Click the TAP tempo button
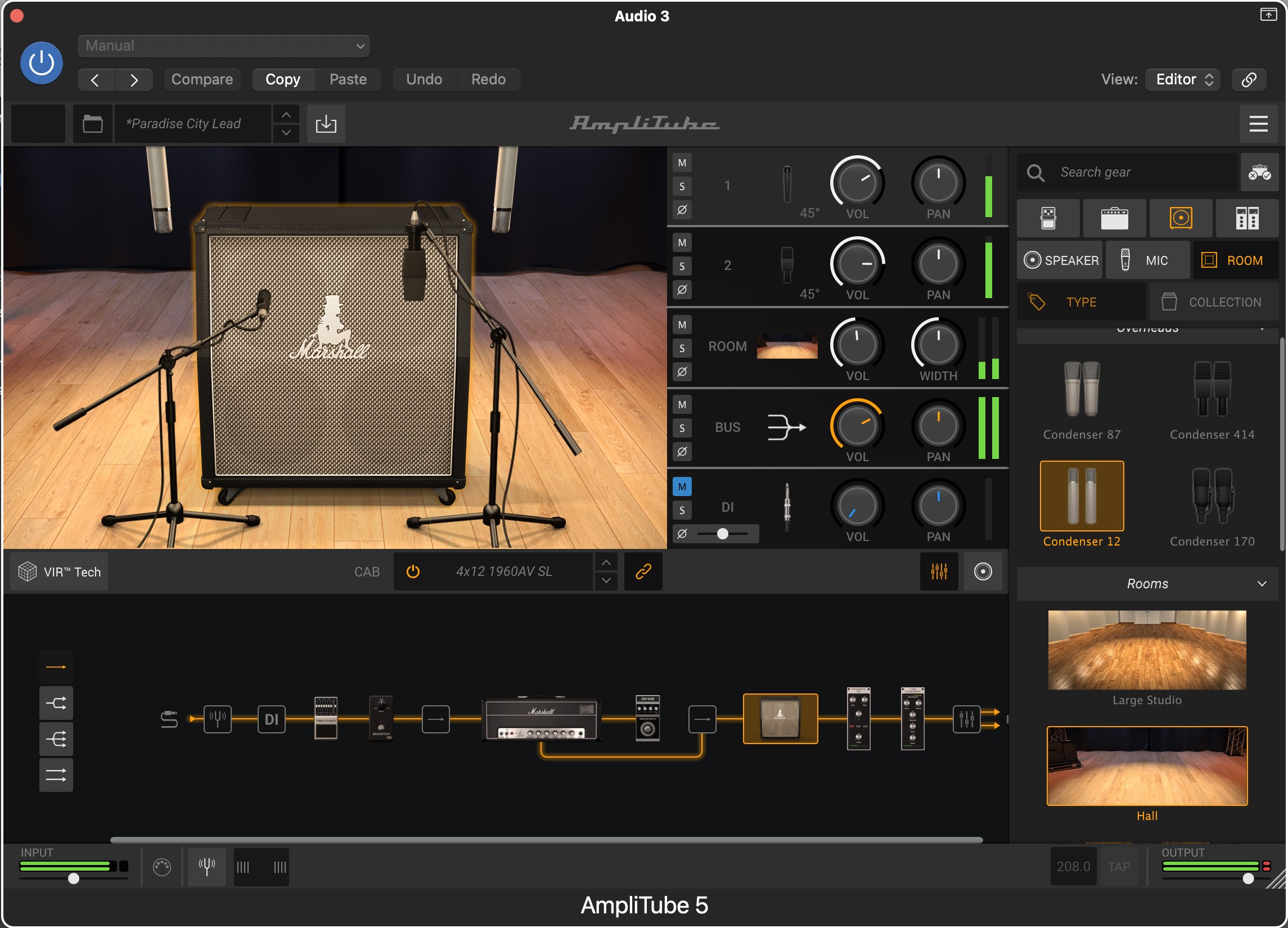 1118,867
